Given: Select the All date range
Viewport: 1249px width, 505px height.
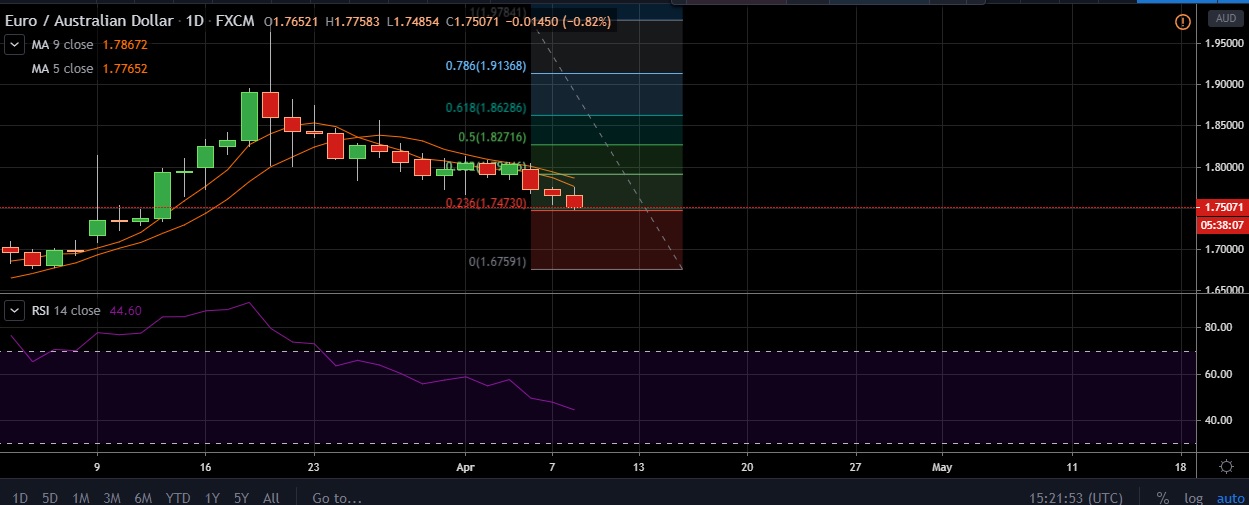Looking at the screenshot, I should pyautogui.click(x=271, y=497).
